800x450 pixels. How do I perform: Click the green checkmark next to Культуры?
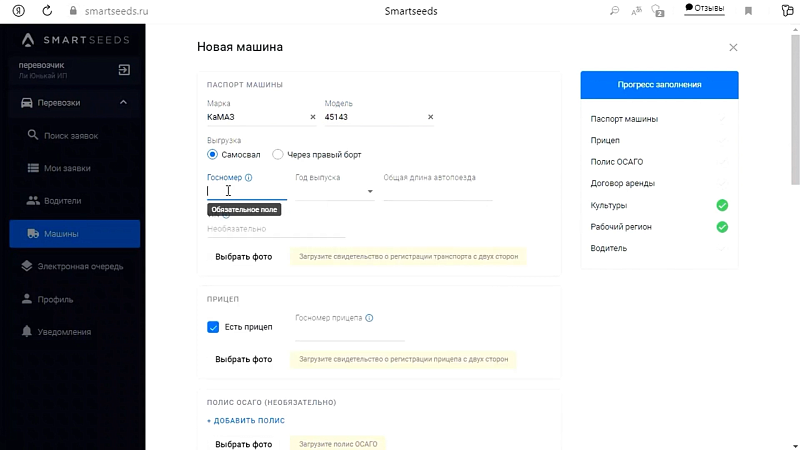722,205
